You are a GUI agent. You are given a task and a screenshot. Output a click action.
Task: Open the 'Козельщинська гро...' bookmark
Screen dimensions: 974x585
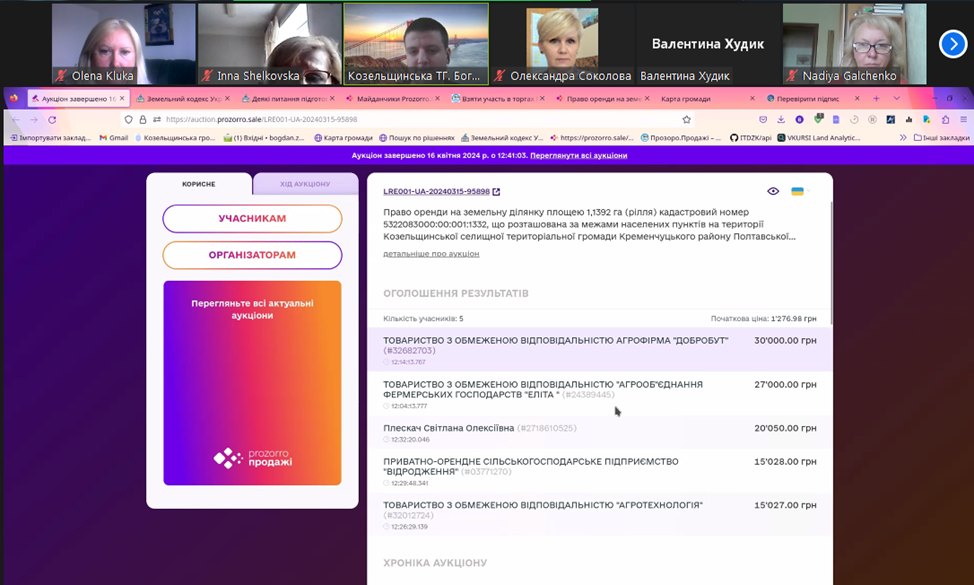[175, 138]
